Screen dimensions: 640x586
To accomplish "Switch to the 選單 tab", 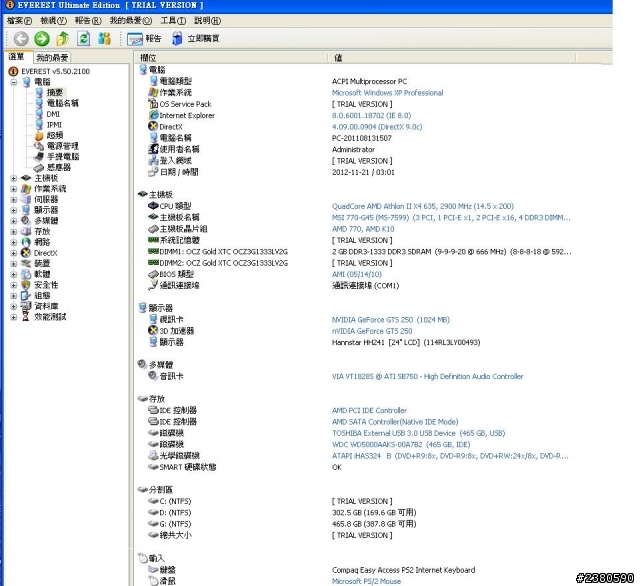I will (x=17, y=57).
